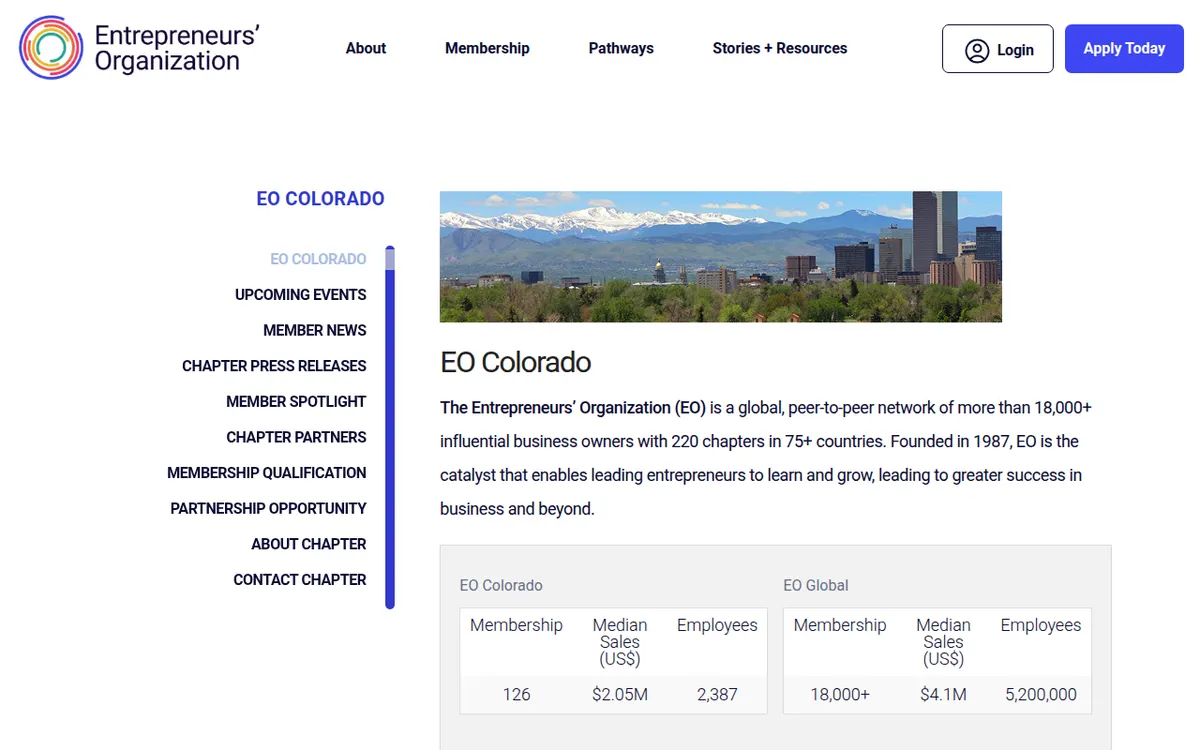Click the Login button text
Viewport: 1200px width, 750px height.
point(1015,50)
